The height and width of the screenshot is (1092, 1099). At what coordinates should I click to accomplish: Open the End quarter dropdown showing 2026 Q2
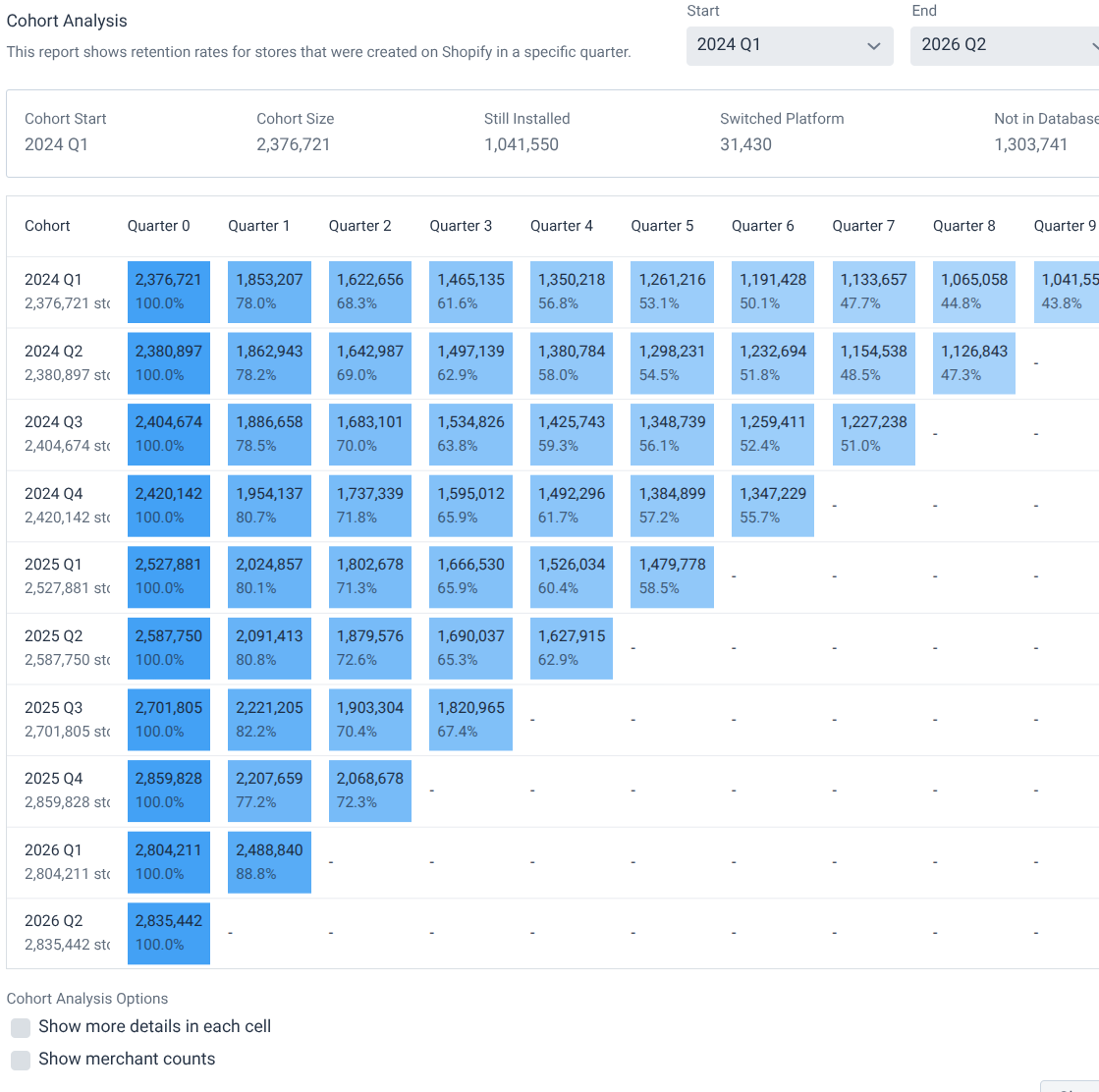(1005, 45)
